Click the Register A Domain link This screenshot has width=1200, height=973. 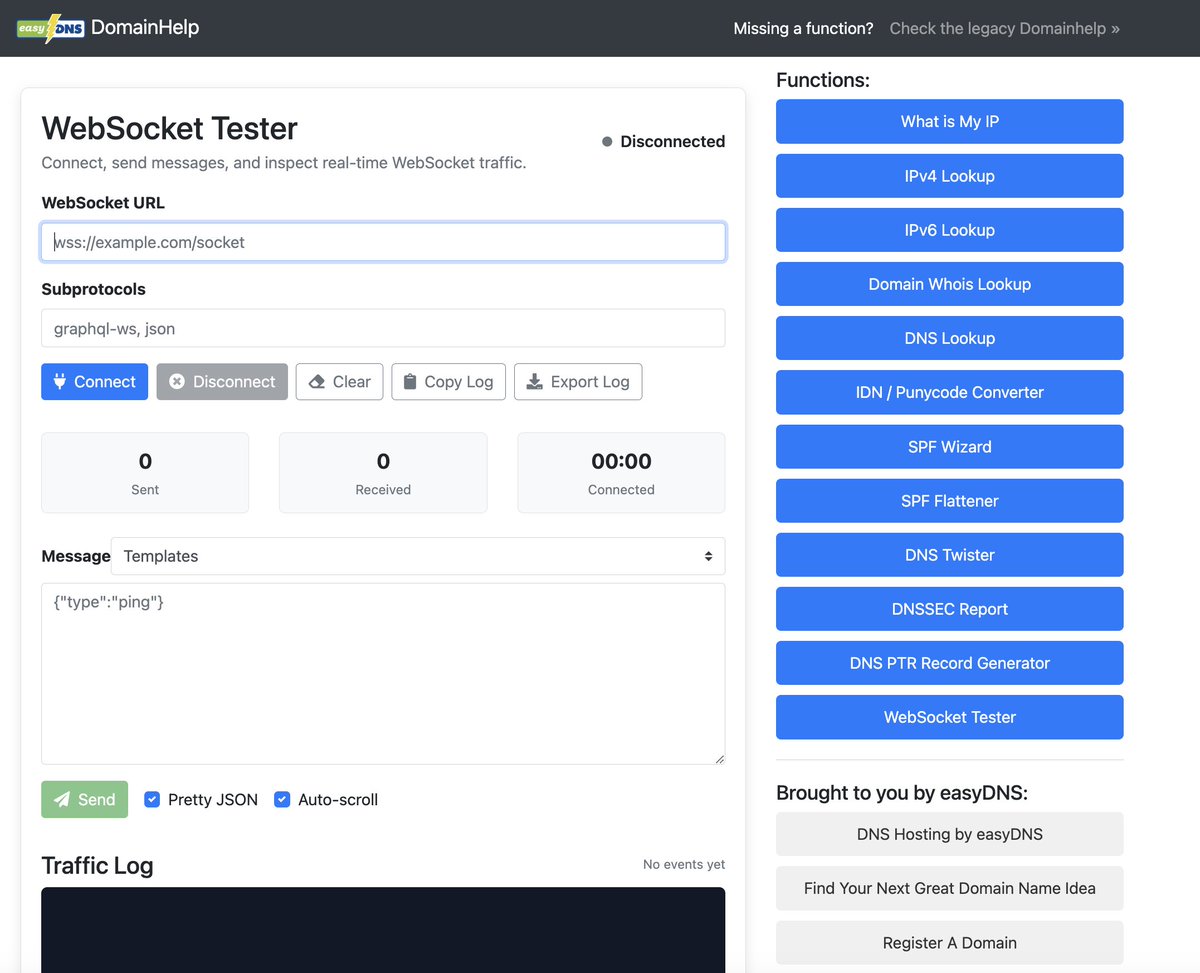tap(949, 943)
